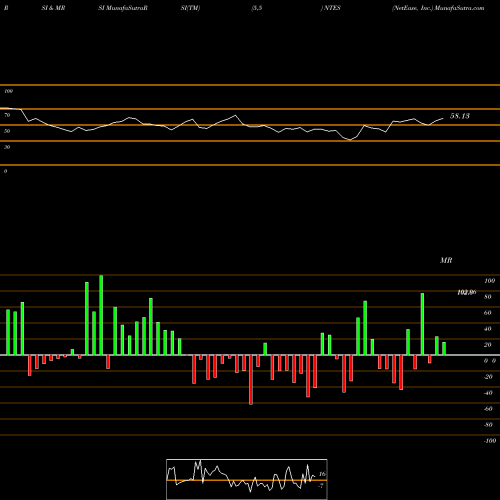Click the RSI axis label 70
Viewport: 500px width, 500px height.
(x=7, y=115)
